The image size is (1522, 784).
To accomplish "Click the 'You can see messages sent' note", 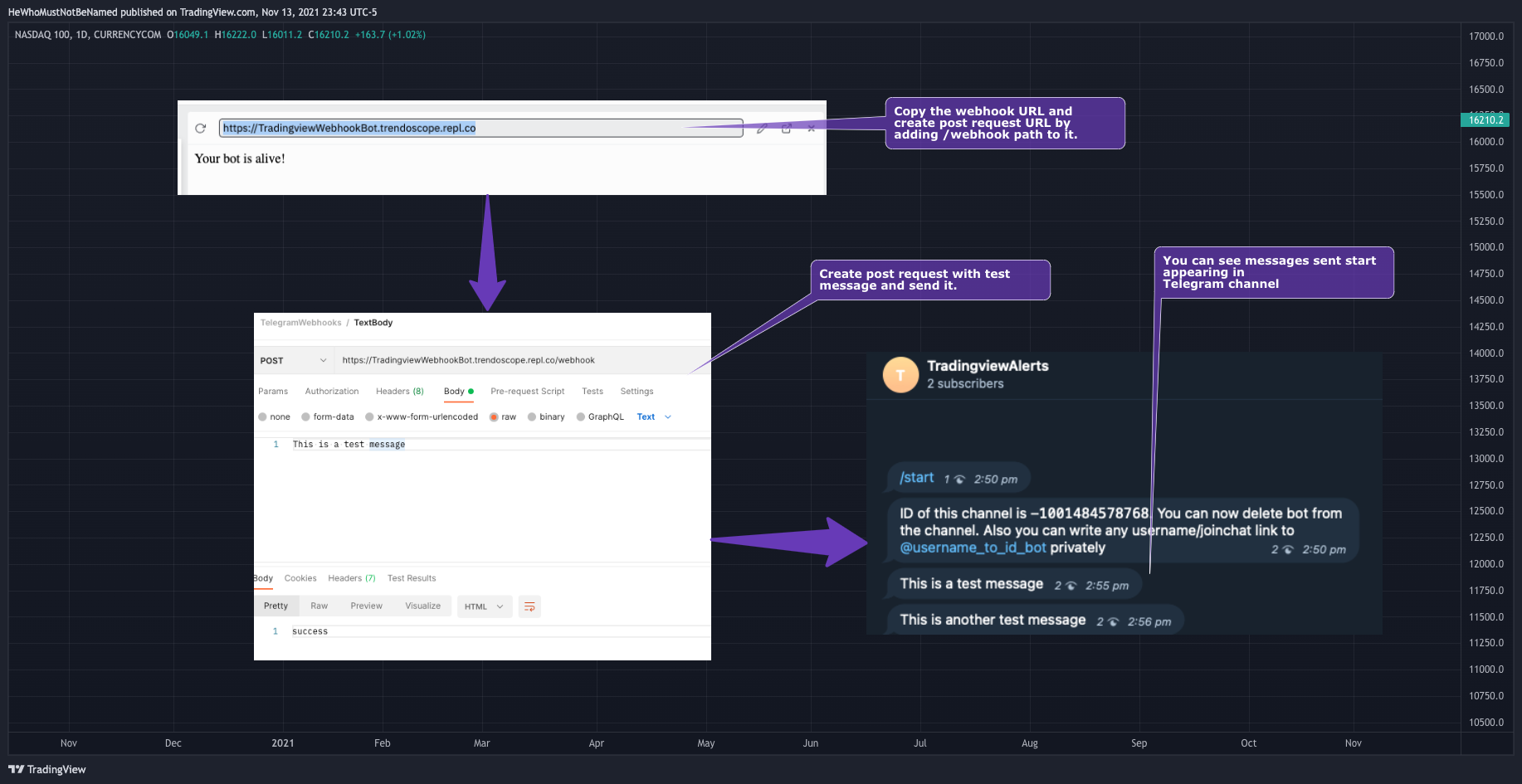I will 1274,272.
